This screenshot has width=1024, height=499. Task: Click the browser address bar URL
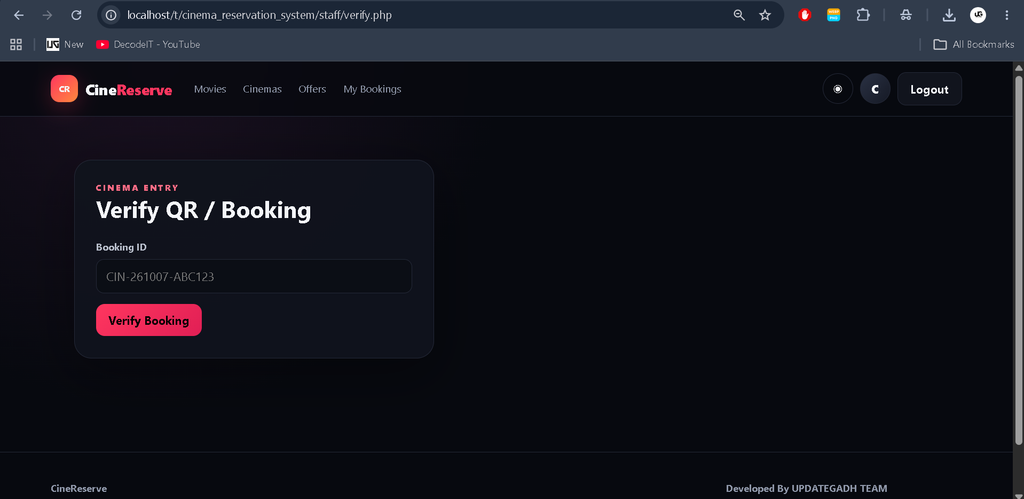pos(259,15)
